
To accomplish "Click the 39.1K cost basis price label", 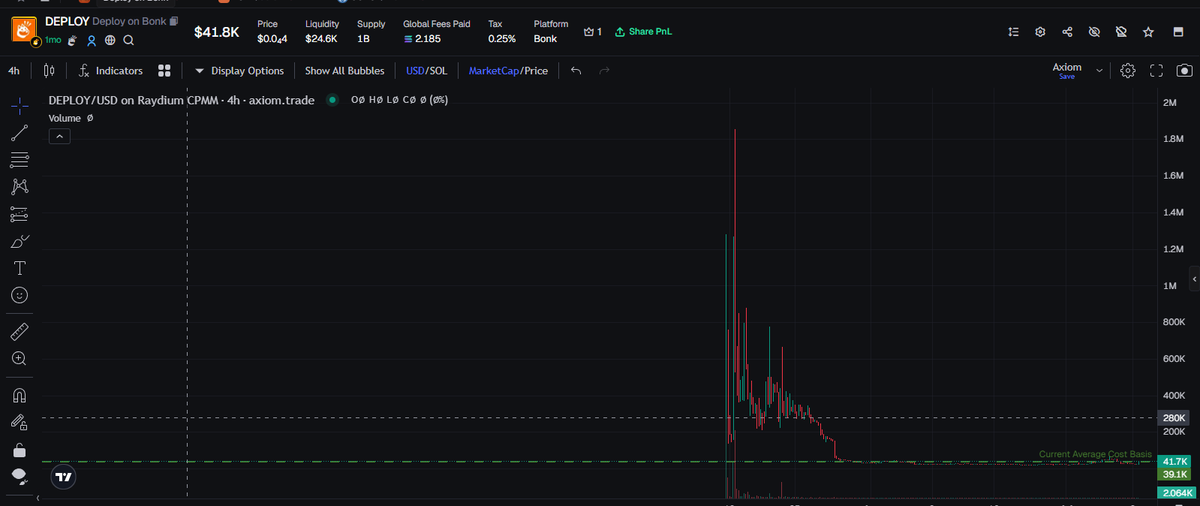I will pyautogui.click(x=1175, y=474).
